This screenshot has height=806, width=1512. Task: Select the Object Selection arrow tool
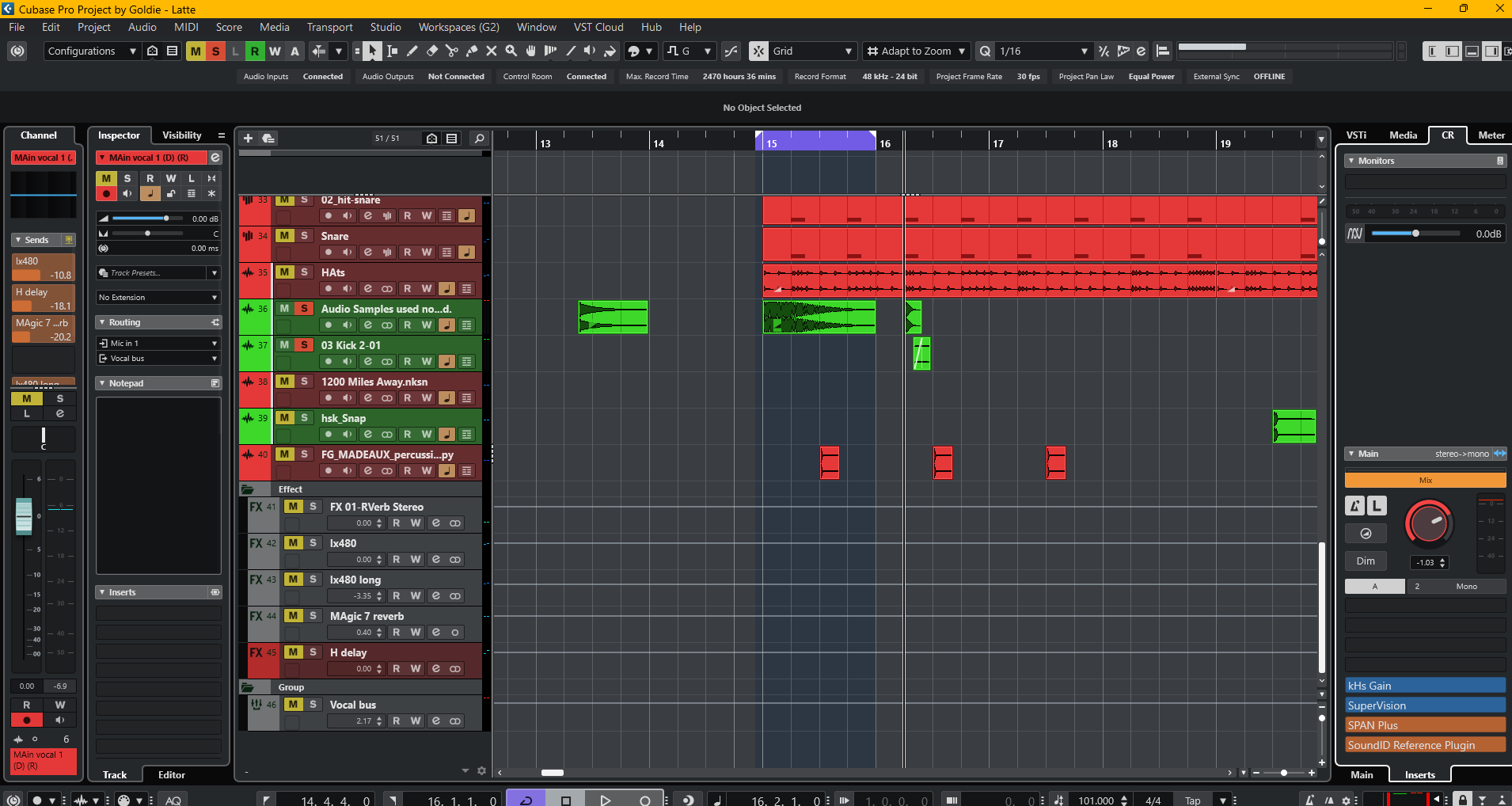pyautogui.click(x=372, y=51)
